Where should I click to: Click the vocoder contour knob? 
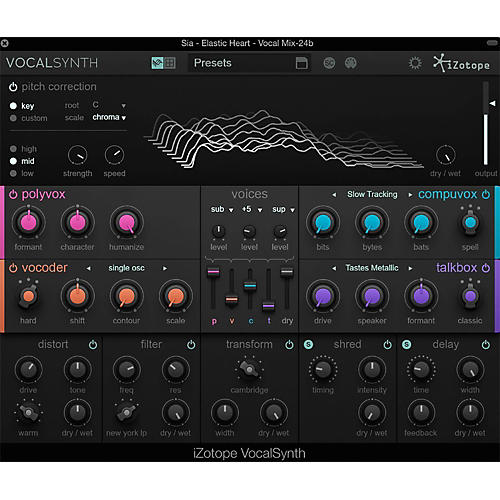pos(126,296)
